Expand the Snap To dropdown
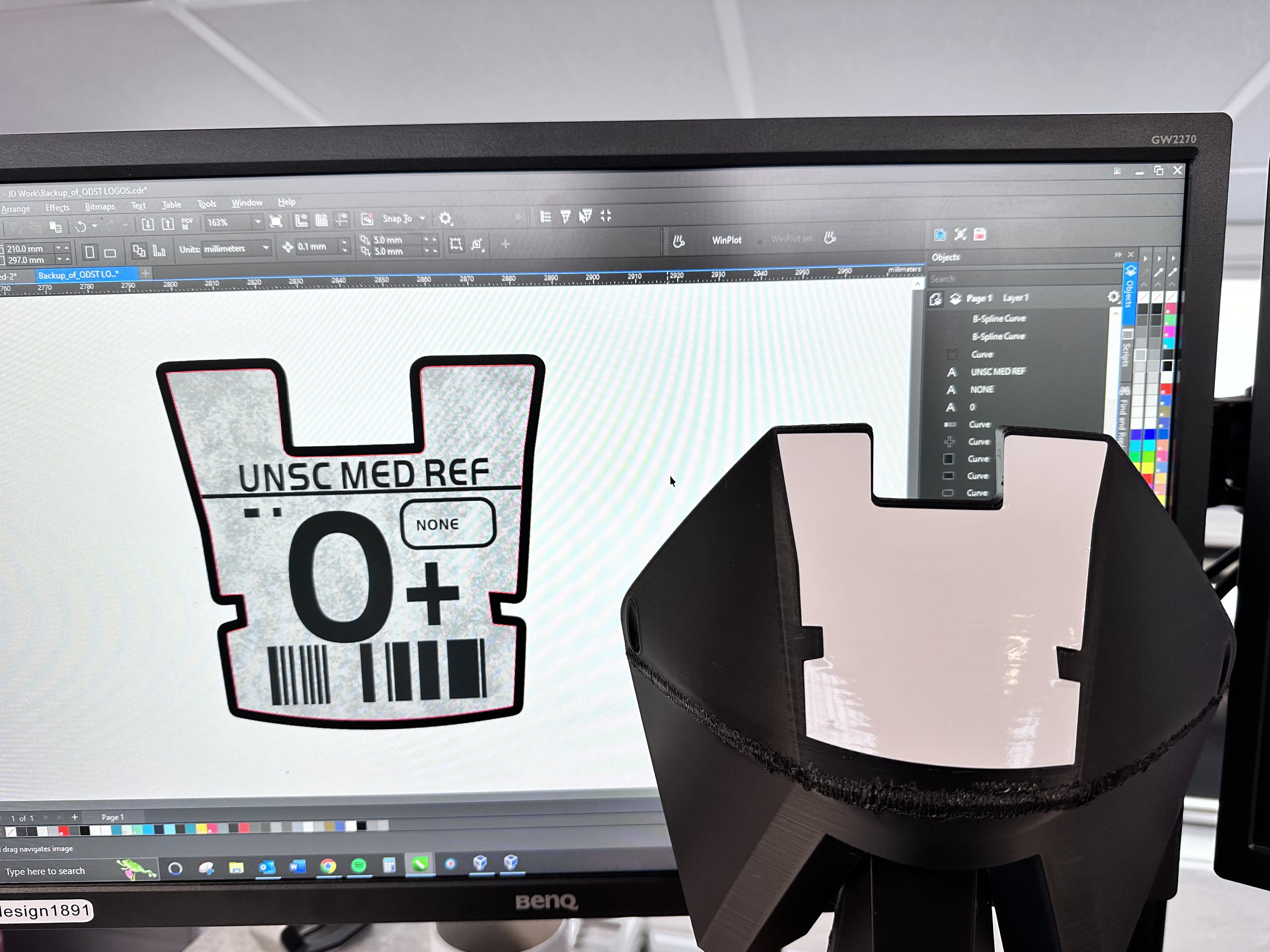 423,218
